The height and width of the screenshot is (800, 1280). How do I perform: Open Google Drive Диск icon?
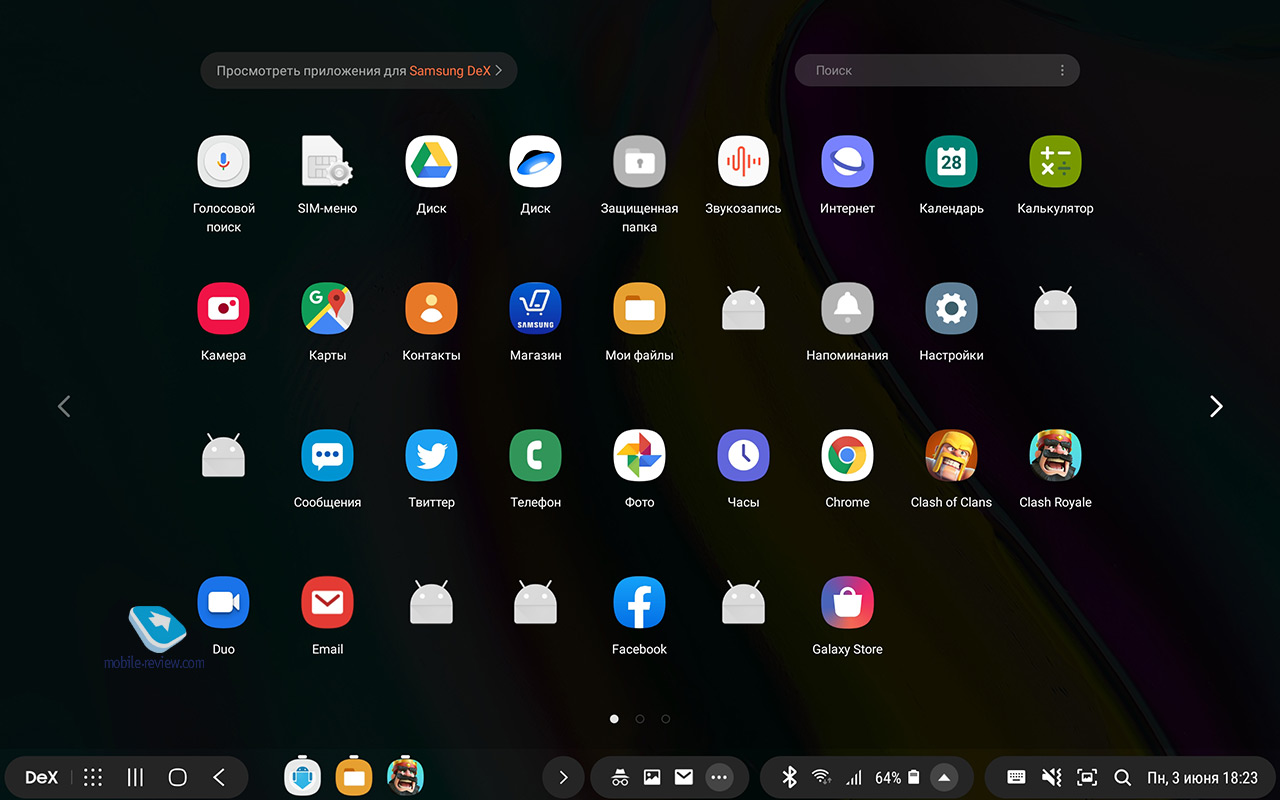pos(431,162)
